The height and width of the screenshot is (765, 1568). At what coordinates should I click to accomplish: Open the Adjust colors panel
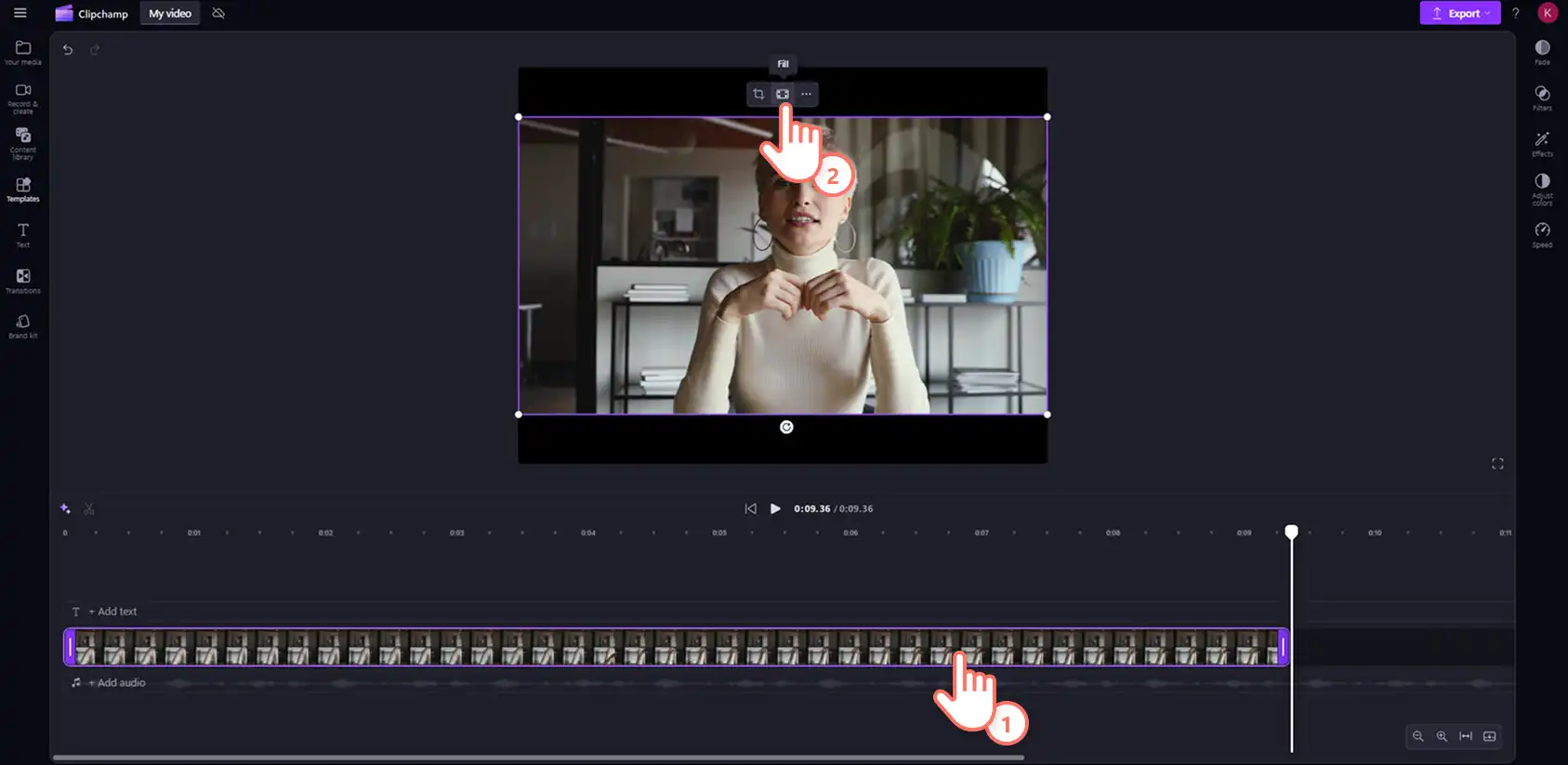[1542, 189]
